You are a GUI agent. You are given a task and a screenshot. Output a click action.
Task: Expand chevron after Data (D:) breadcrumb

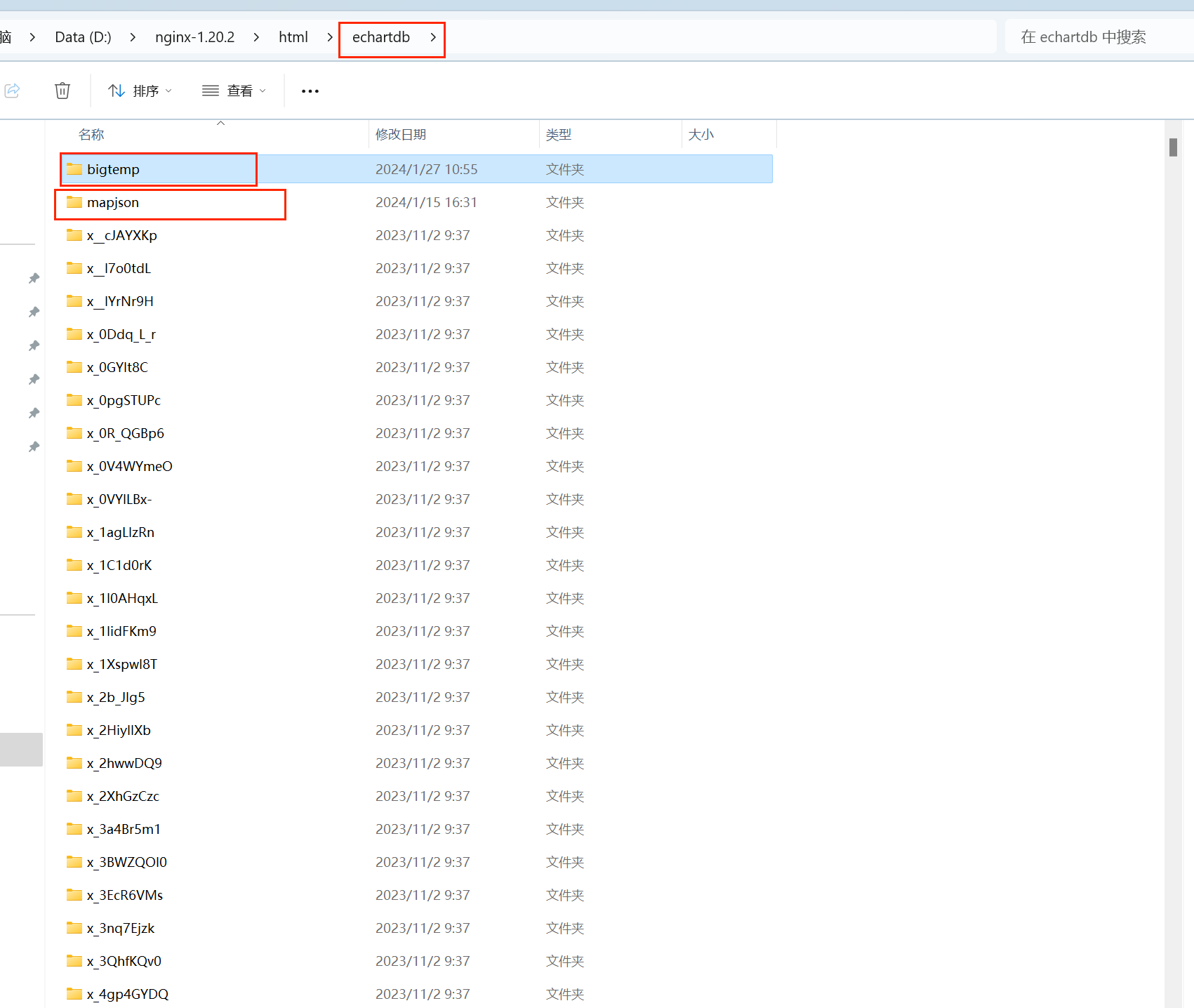pyautogui.click(x=133, y=37)
